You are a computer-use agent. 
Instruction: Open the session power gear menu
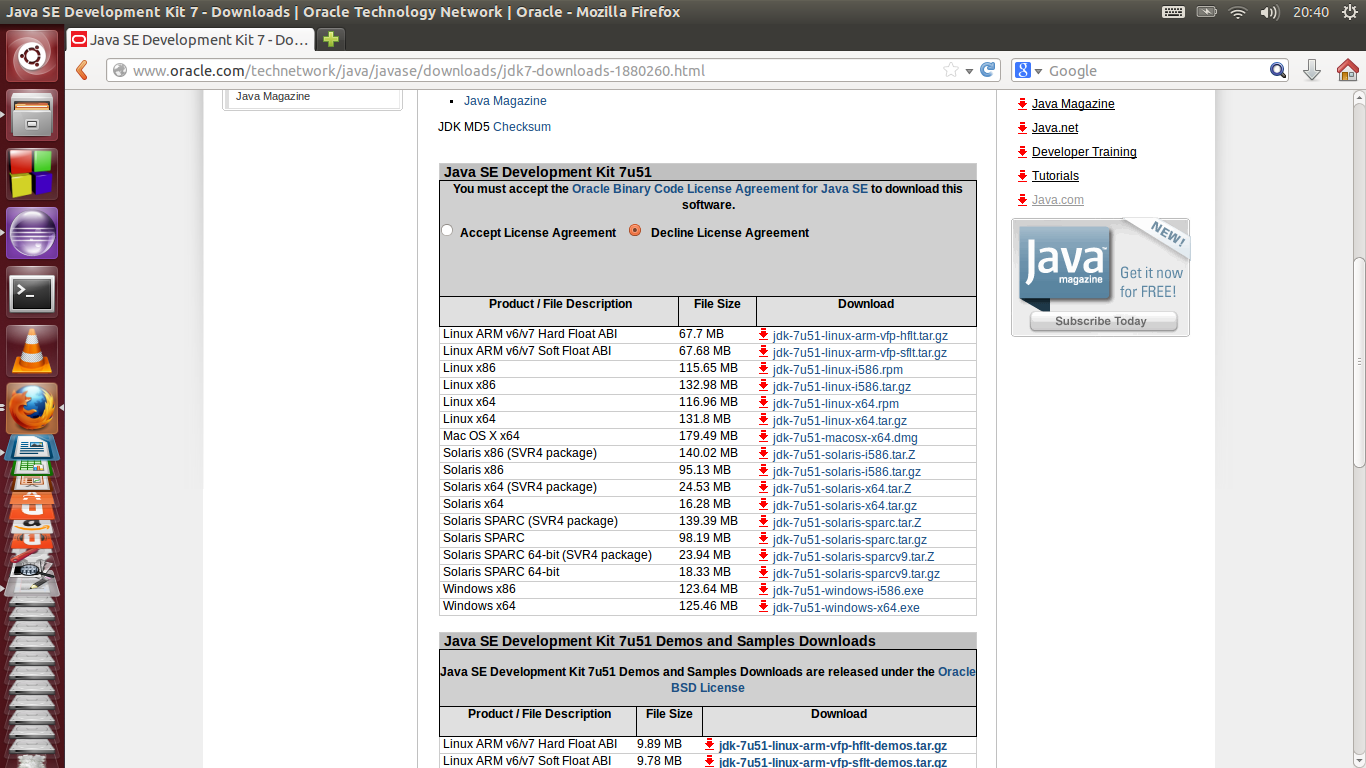tap(1348, 12)
